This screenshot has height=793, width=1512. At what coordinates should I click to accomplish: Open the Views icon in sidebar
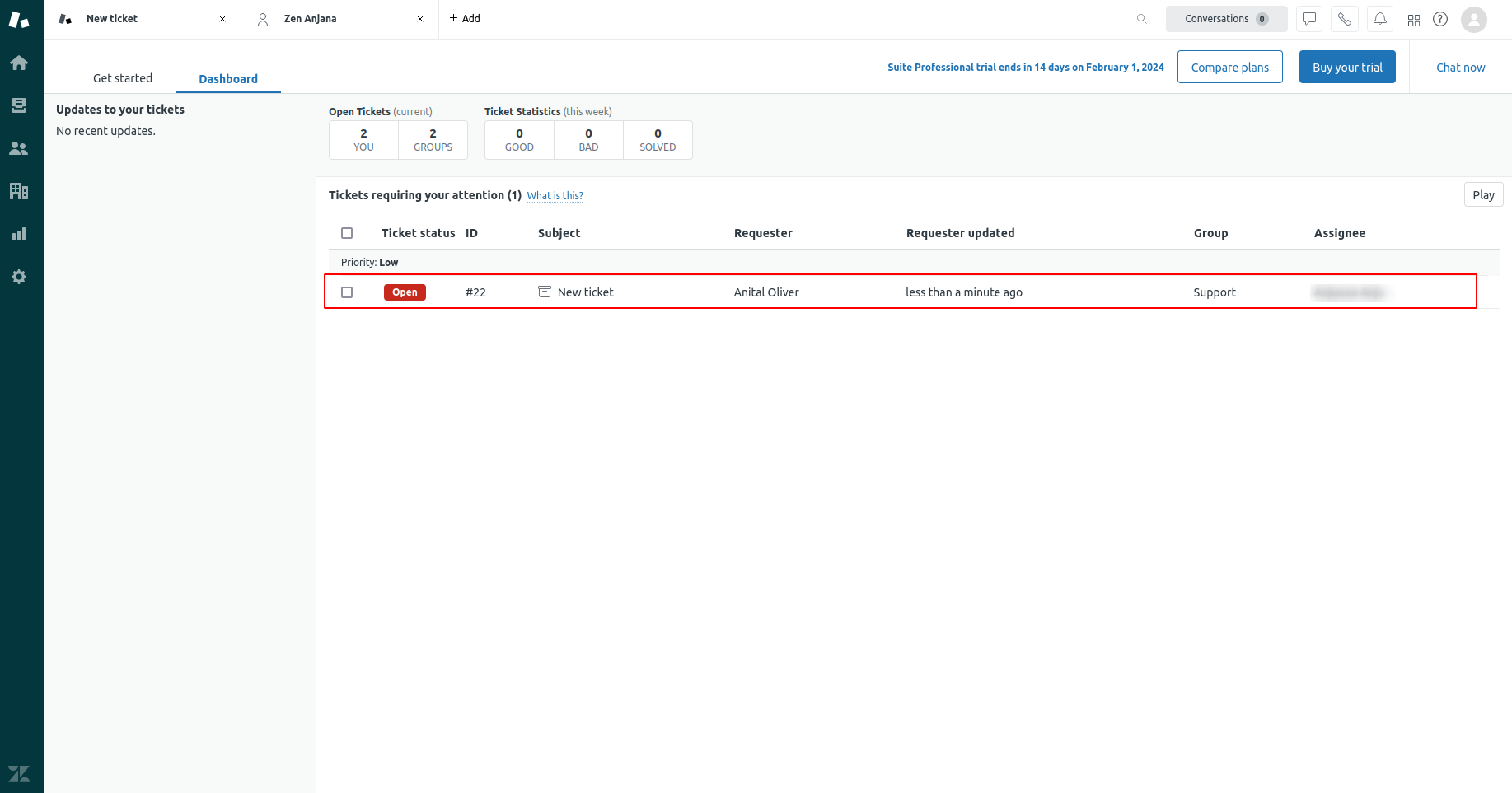[x=19, y=105]
